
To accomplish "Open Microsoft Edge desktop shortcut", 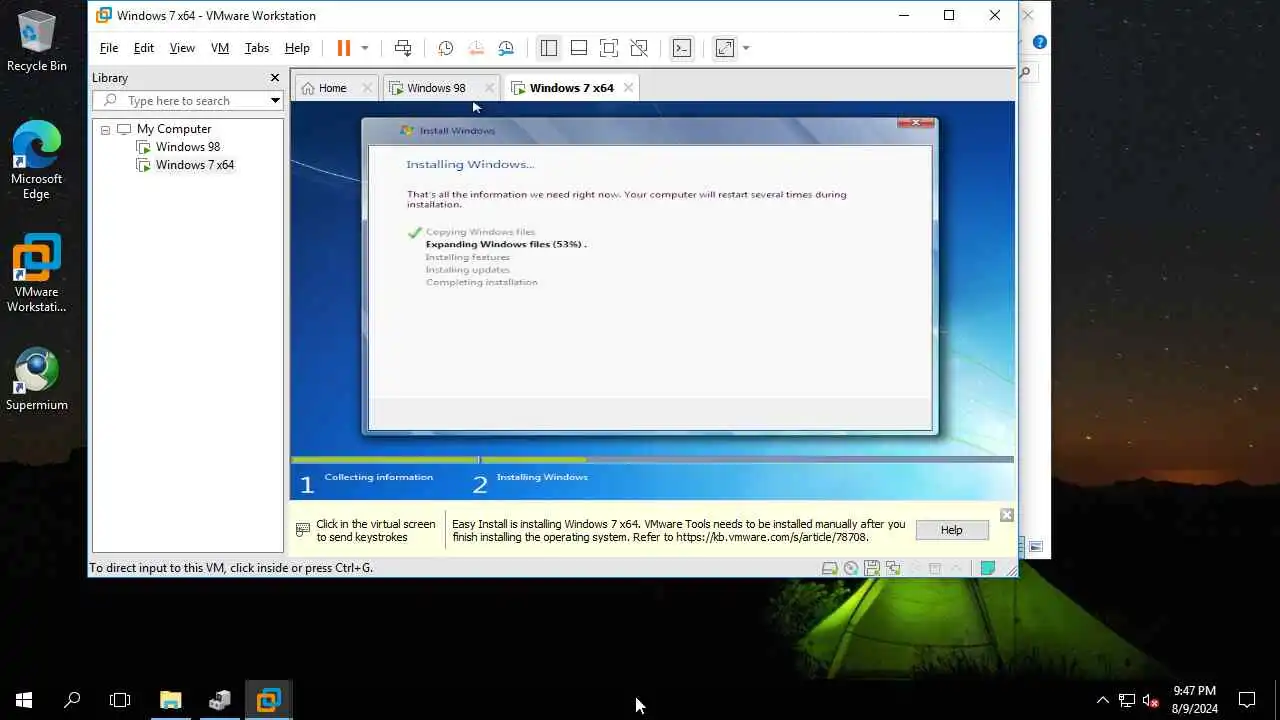I will click(x=37, y=160).
